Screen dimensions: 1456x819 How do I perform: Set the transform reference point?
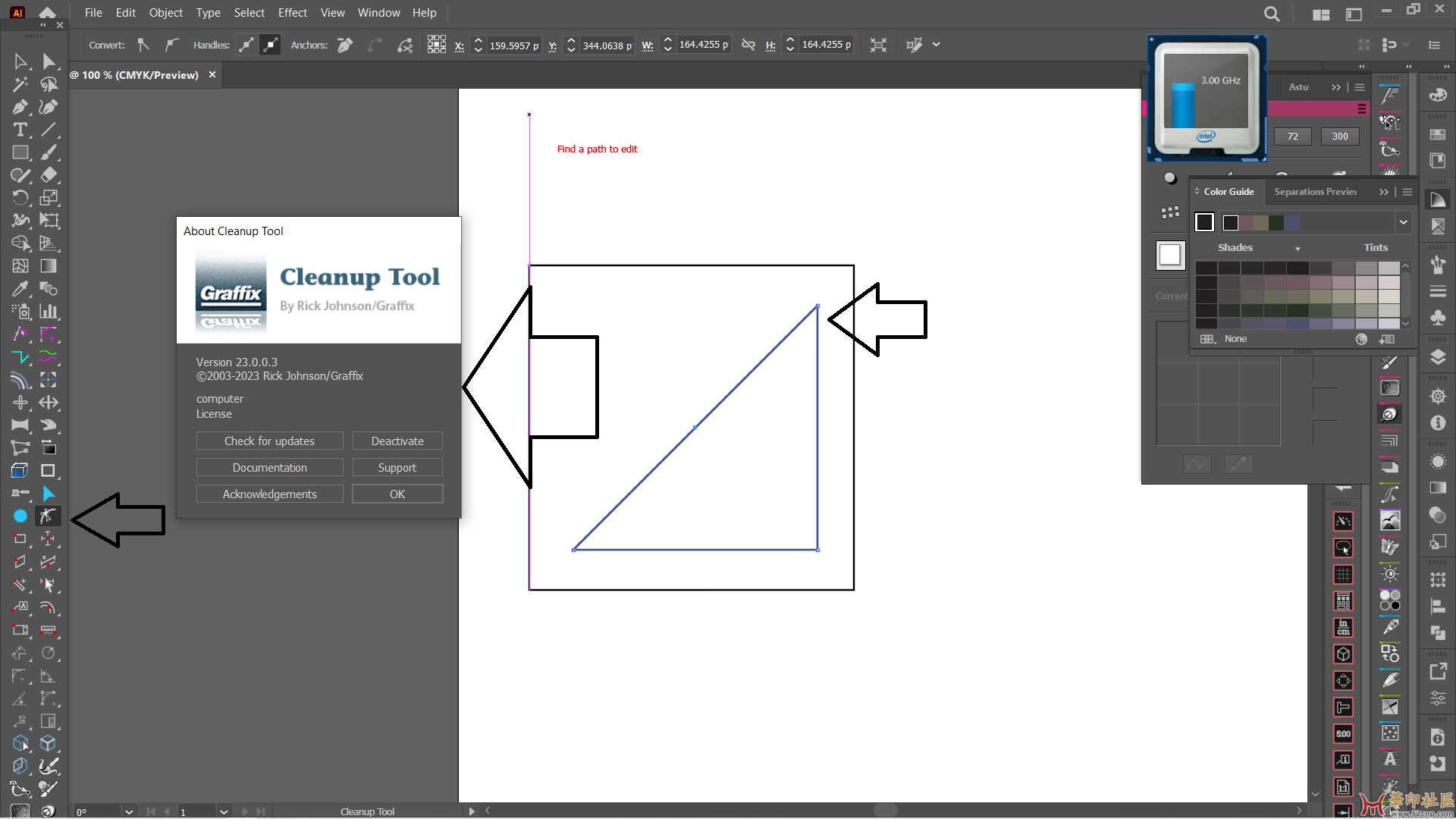436,45
